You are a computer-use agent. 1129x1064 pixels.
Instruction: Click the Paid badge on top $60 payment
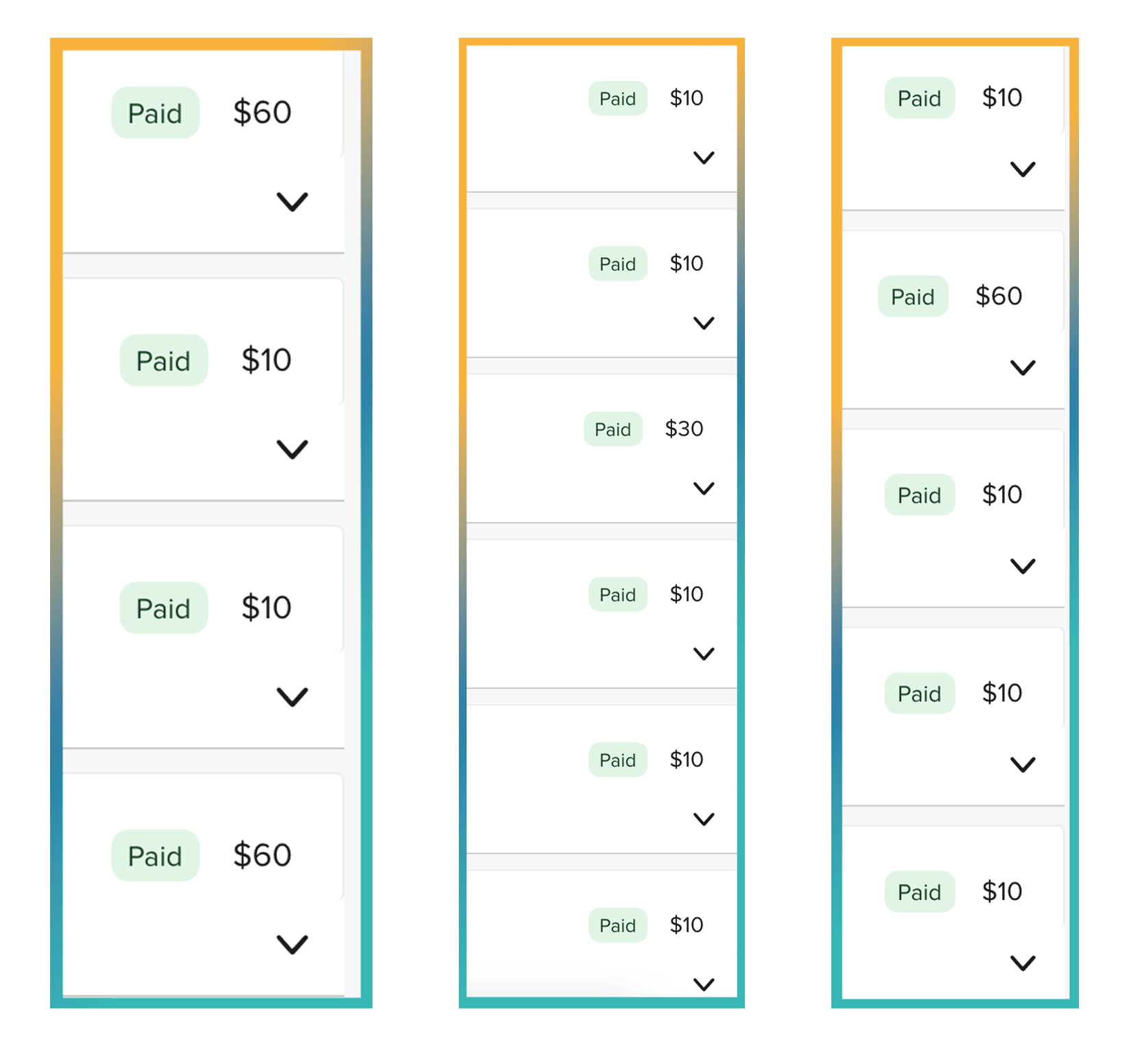coord(155,113)
